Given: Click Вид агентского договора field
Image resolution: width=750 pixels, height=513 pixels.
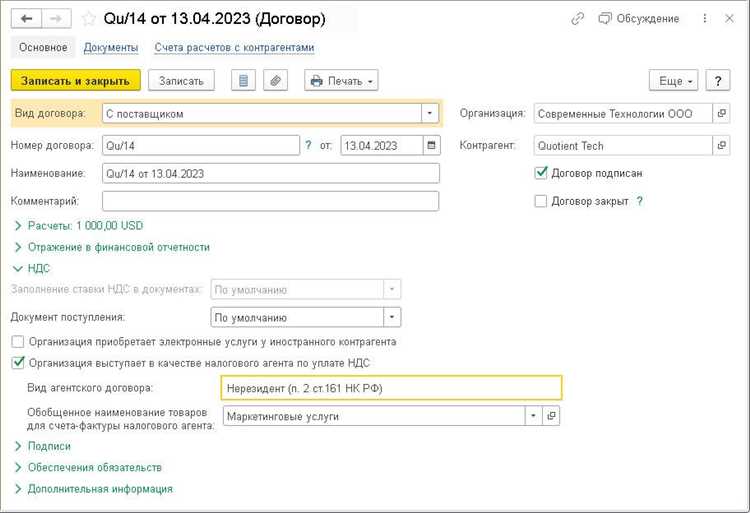Looking at the screenshot, I should [x=391, y=388].
